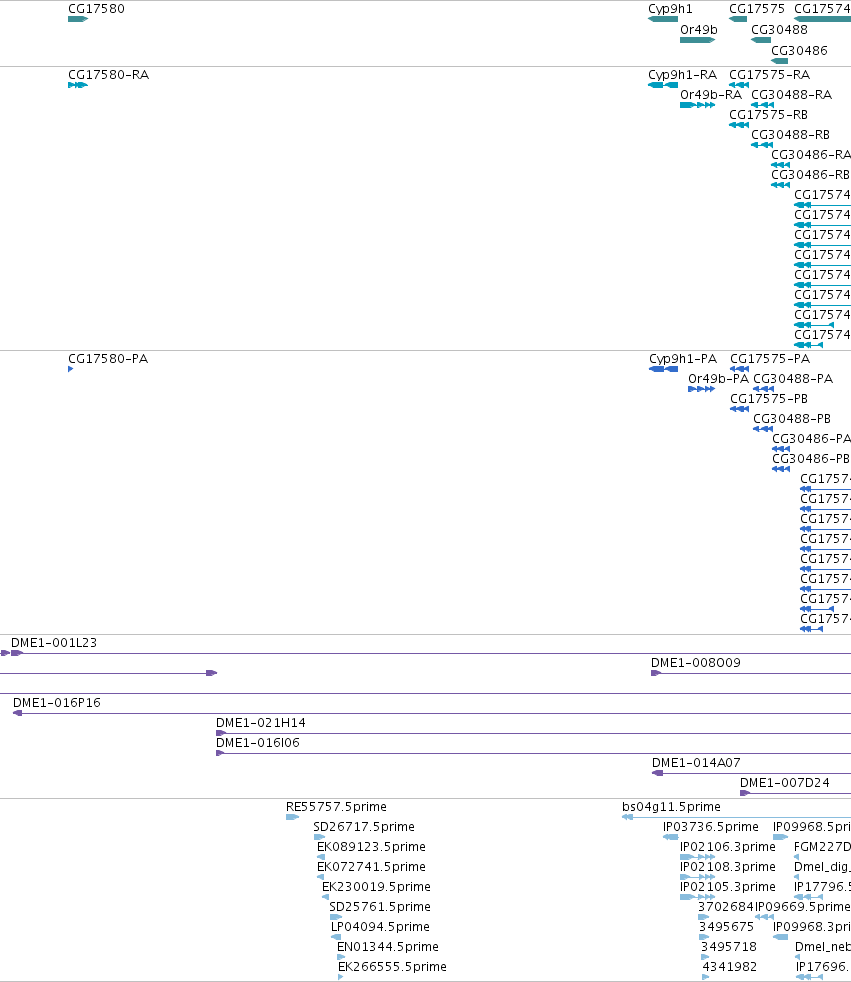851x982 pixels.
Task: Open the IP09669.5prime EST label
Action: pos(803,907)
